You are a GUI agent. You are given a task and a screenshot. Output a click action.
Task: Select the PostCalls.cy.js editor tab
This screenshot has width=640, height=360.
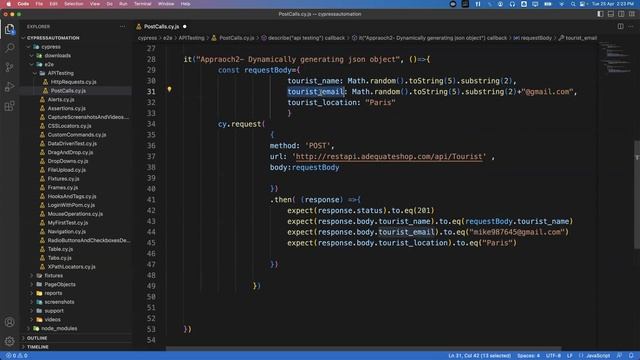pos(161,27)
